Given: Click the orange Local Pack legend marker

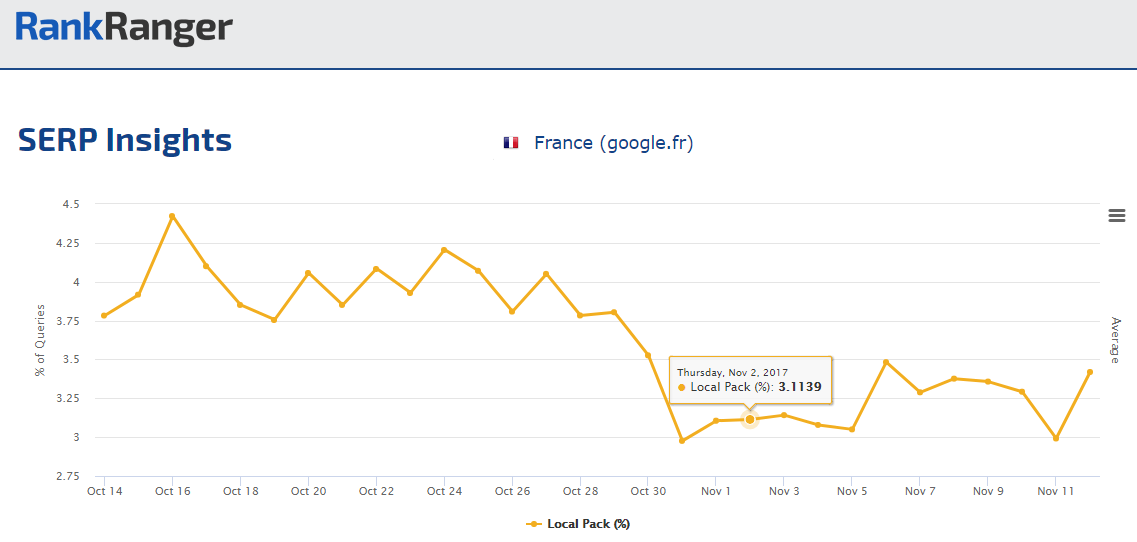Looking at the screenshot, I should click(x=534, y=523).
